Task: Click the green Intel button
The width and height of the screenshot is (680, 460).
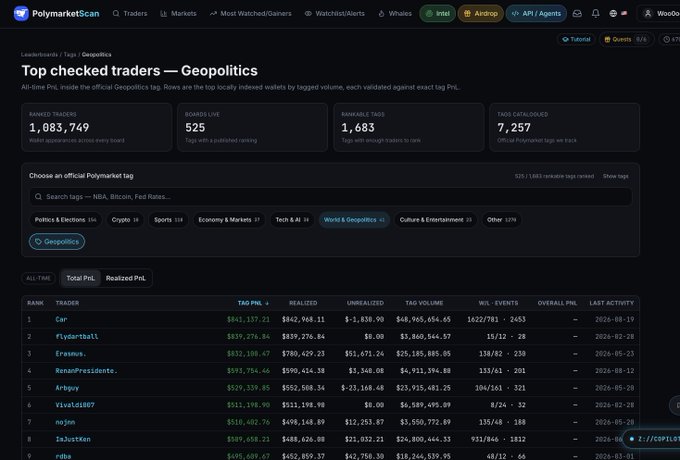Action: 437,13
